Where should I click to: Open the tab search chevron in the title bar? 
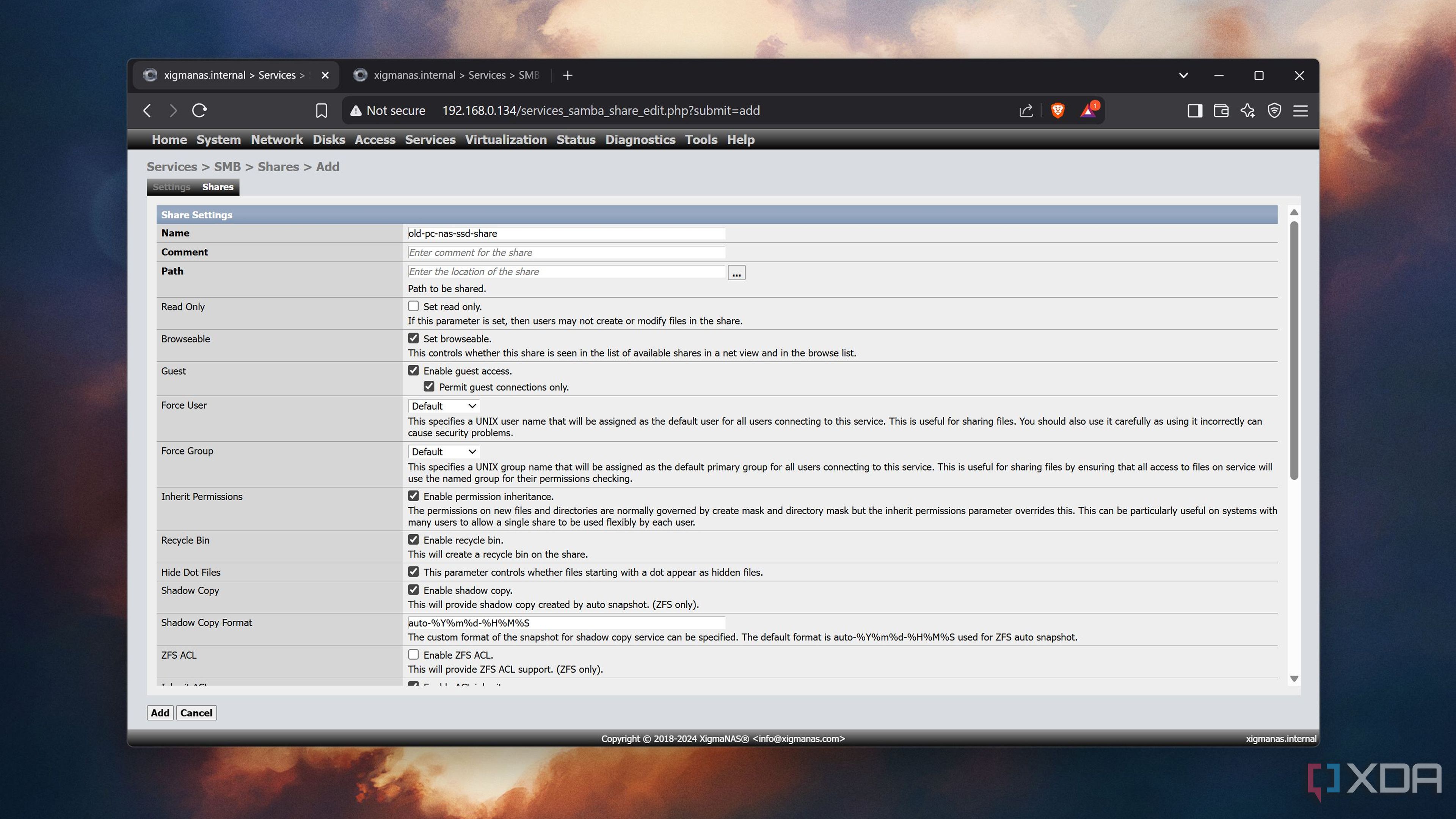(x=1183, y=75)
